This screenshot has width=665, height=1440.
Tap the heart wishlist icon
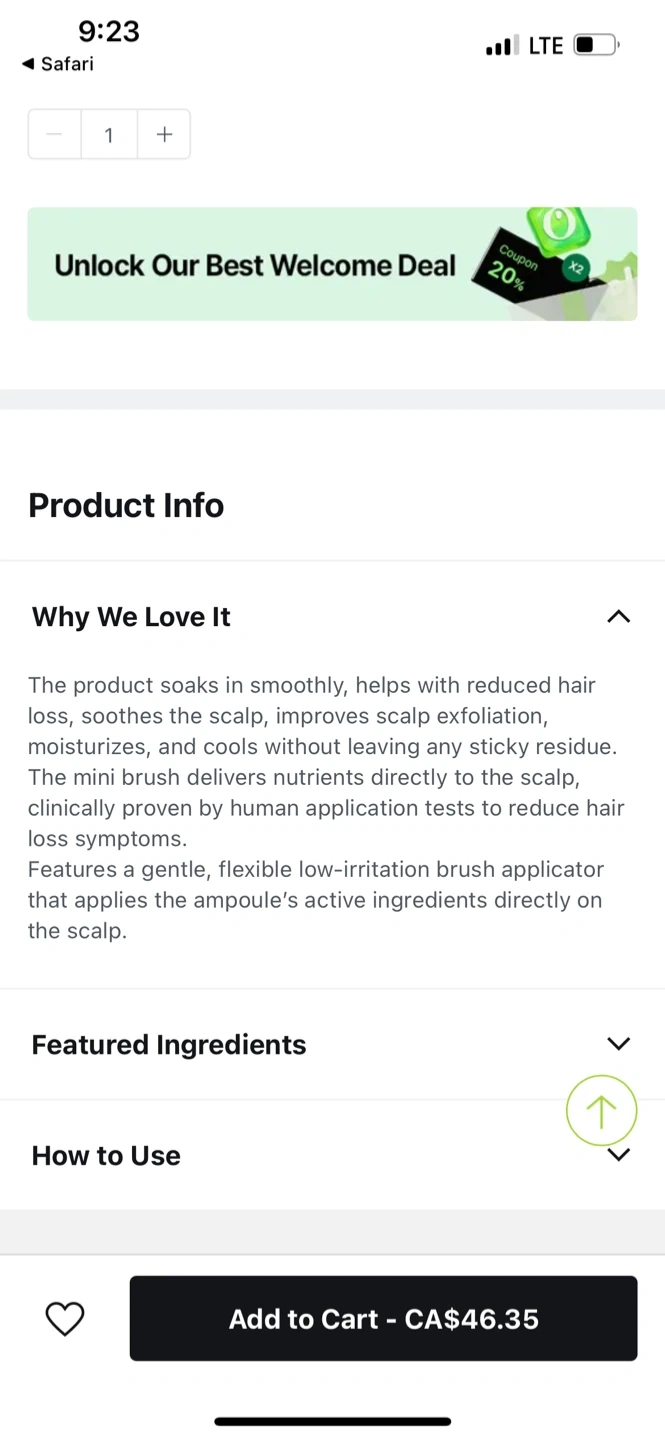(65, 1318)
